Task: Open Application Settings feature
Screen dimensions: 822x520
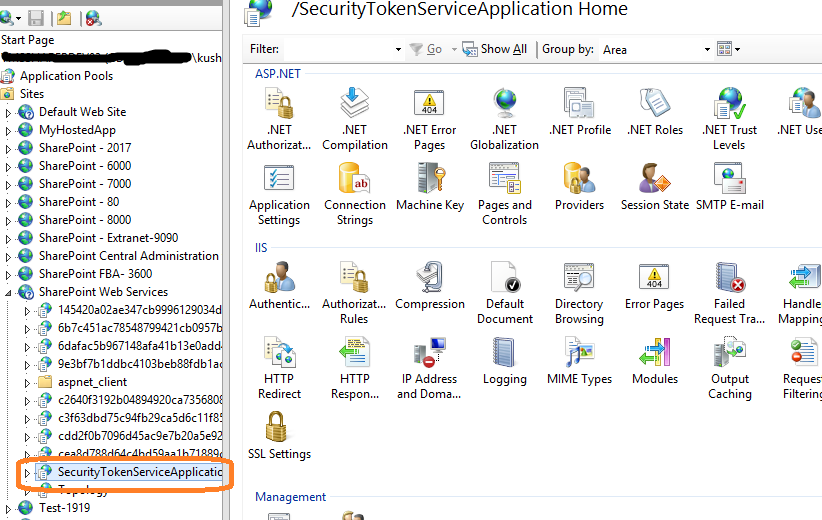Action: pyautogui.click(x=279, y=194)
